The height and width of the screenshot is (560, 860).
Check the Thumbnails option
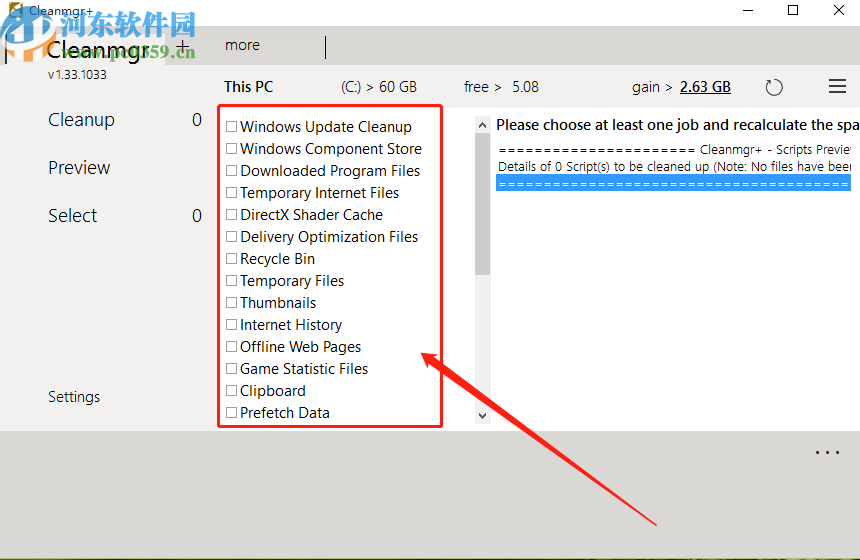[x=231, y=302]
